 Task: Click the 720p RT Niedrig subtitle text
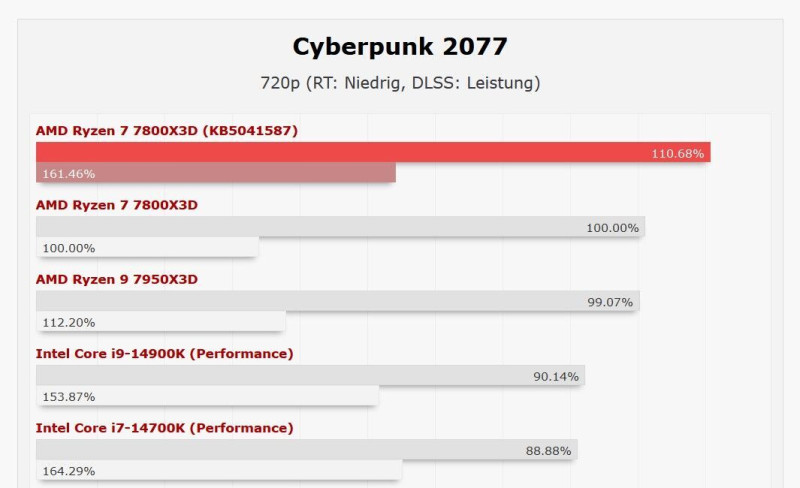point(400,83)
